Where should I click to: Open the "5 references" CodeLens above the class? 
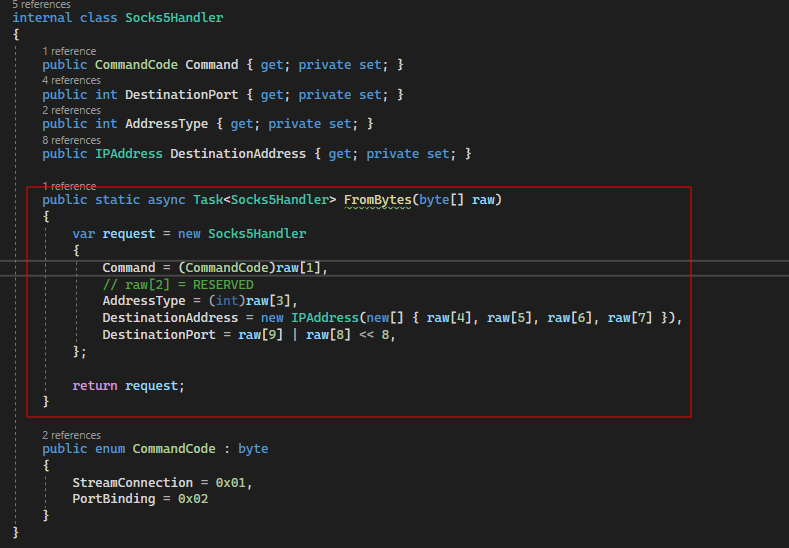pos(33,5)
